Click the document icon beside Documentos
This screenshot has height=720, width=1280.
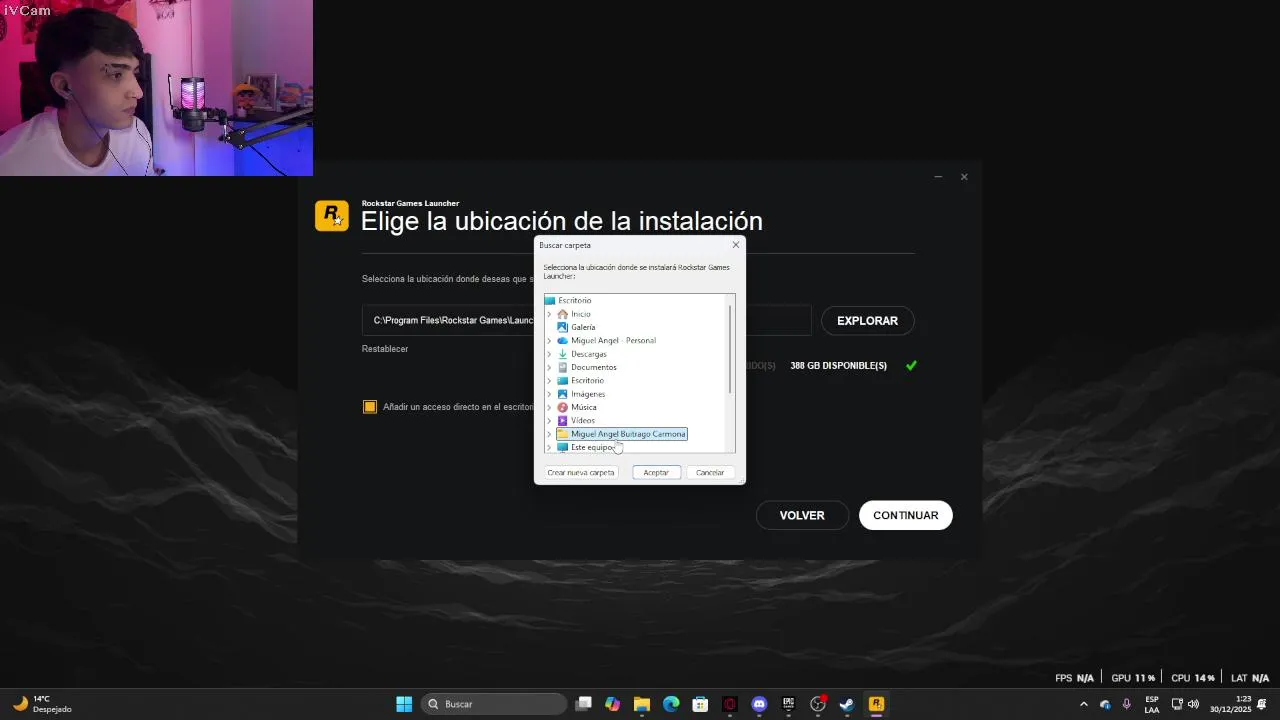562,367
